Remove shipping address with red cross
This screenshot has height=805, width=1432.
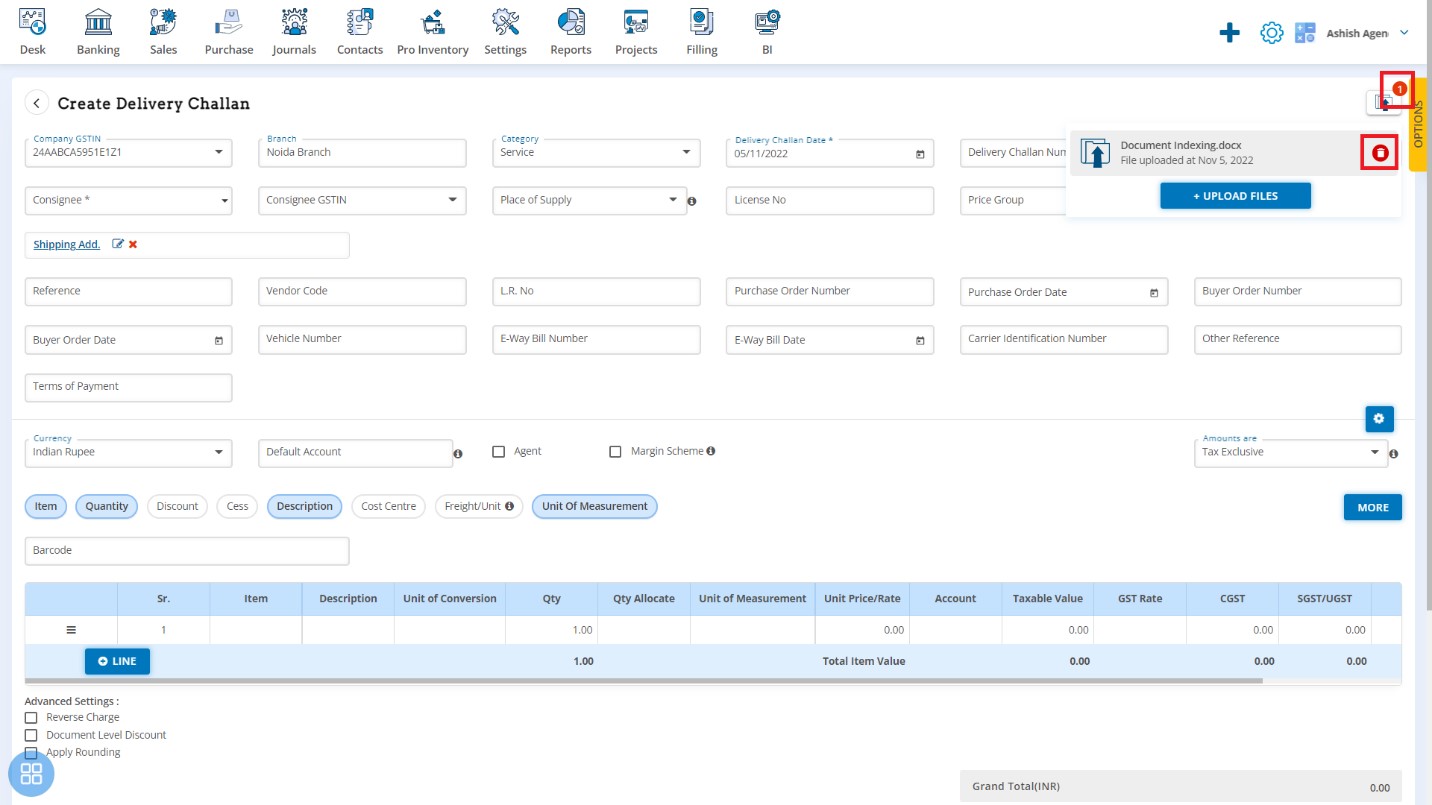coord(133,244)
